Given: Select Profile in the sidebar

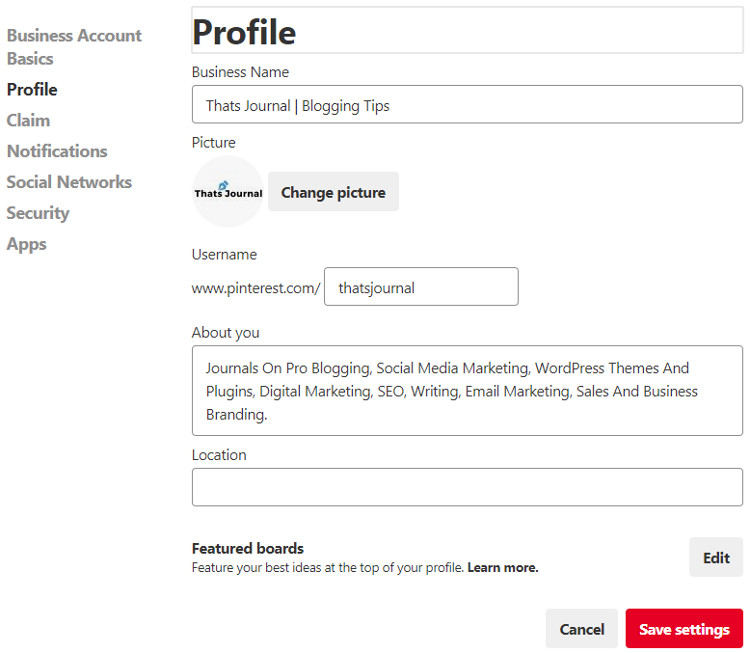Looking at the screenshot, I should pos(32,89).
